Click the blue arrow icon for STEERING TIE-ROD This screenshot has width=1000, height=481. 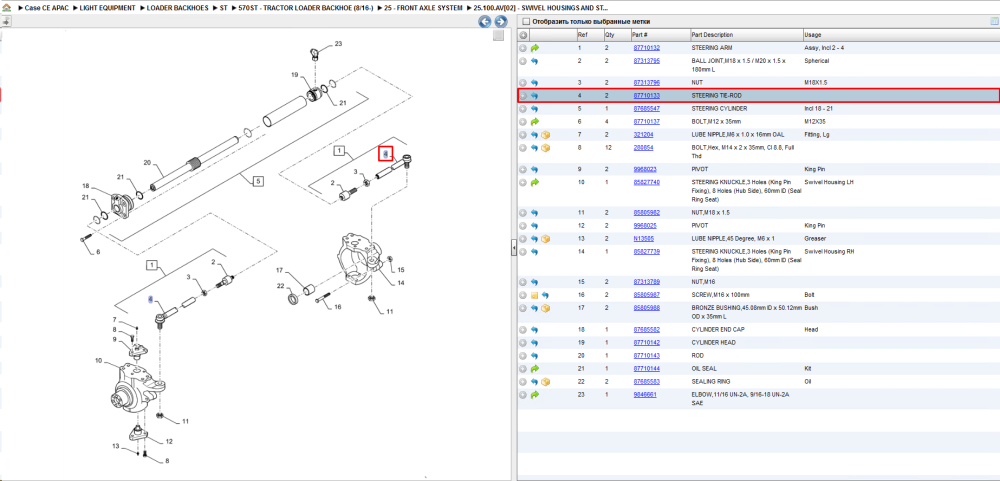click(534, 96)
